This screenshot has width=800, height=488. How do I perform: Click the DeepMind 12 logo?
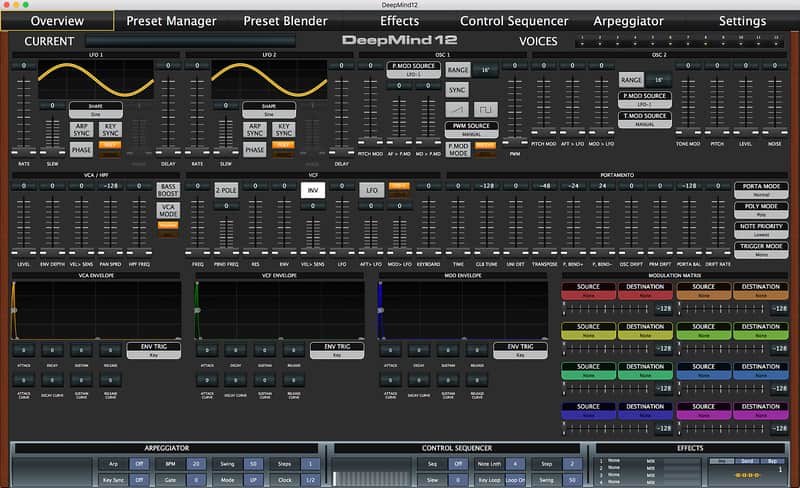(x=399, y=40)
